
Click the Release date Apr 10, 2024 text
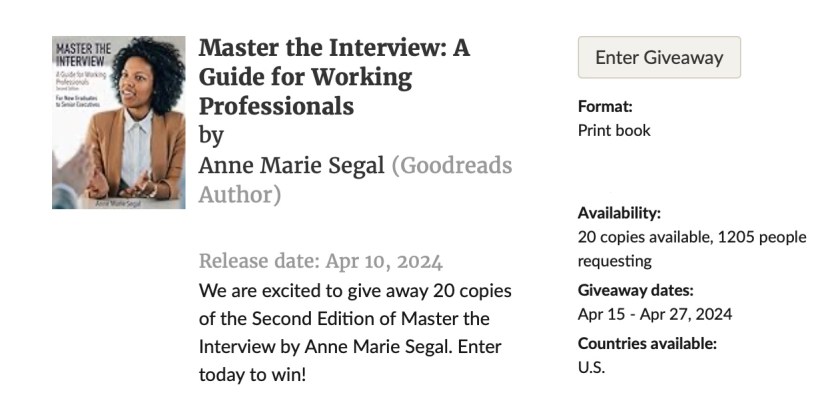click(x=320, y=262)
